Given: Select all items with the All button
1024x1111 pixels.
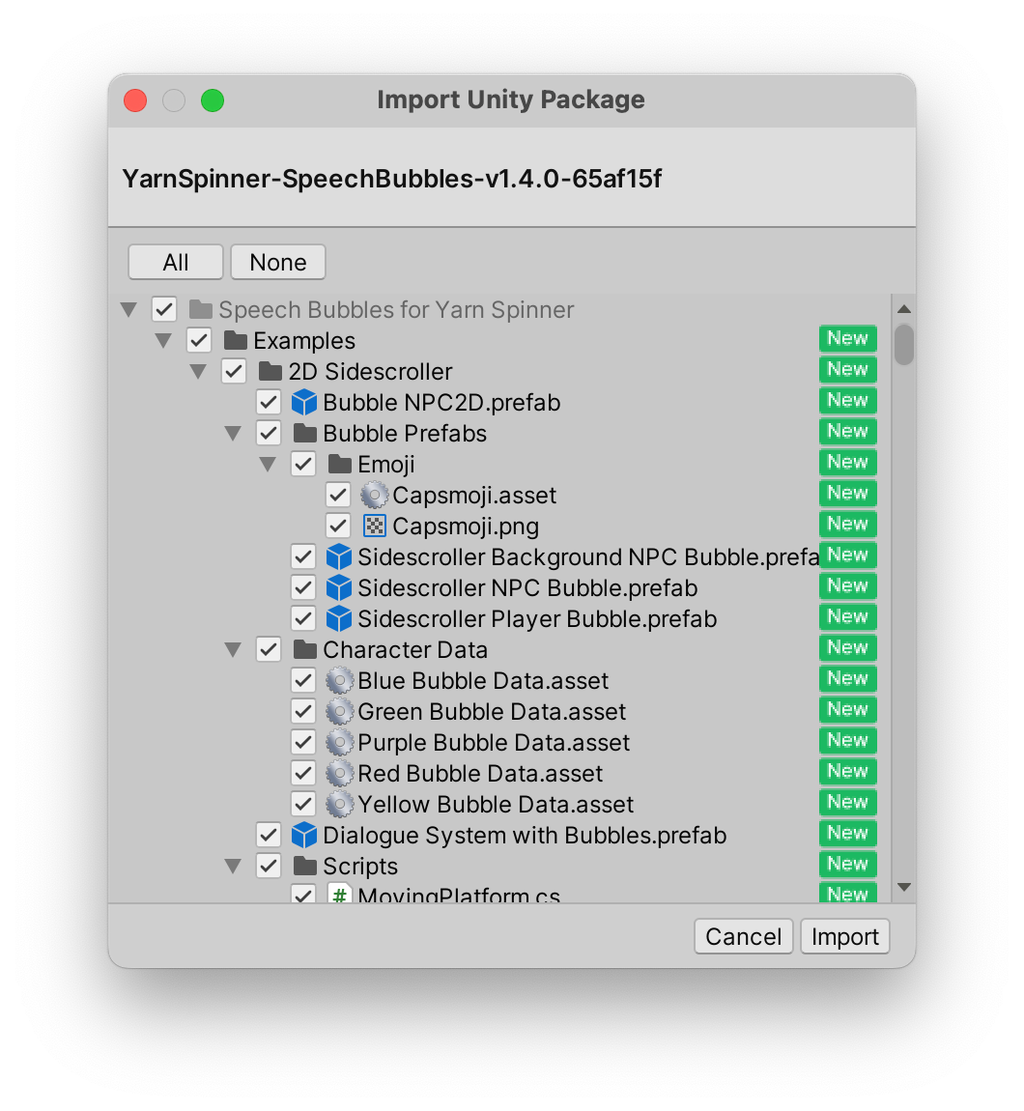Looking at the screenshot, I should pos(176,262).
